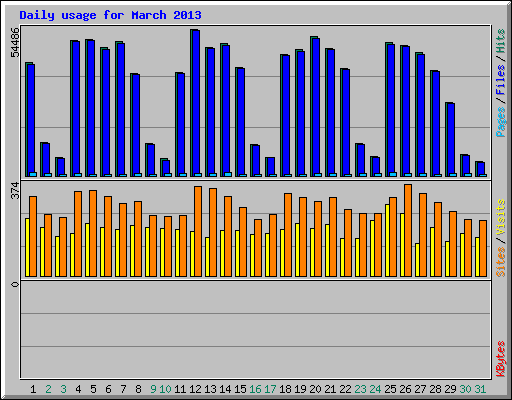
Task: Click day label 14 on axis
Action: point(225,389)
